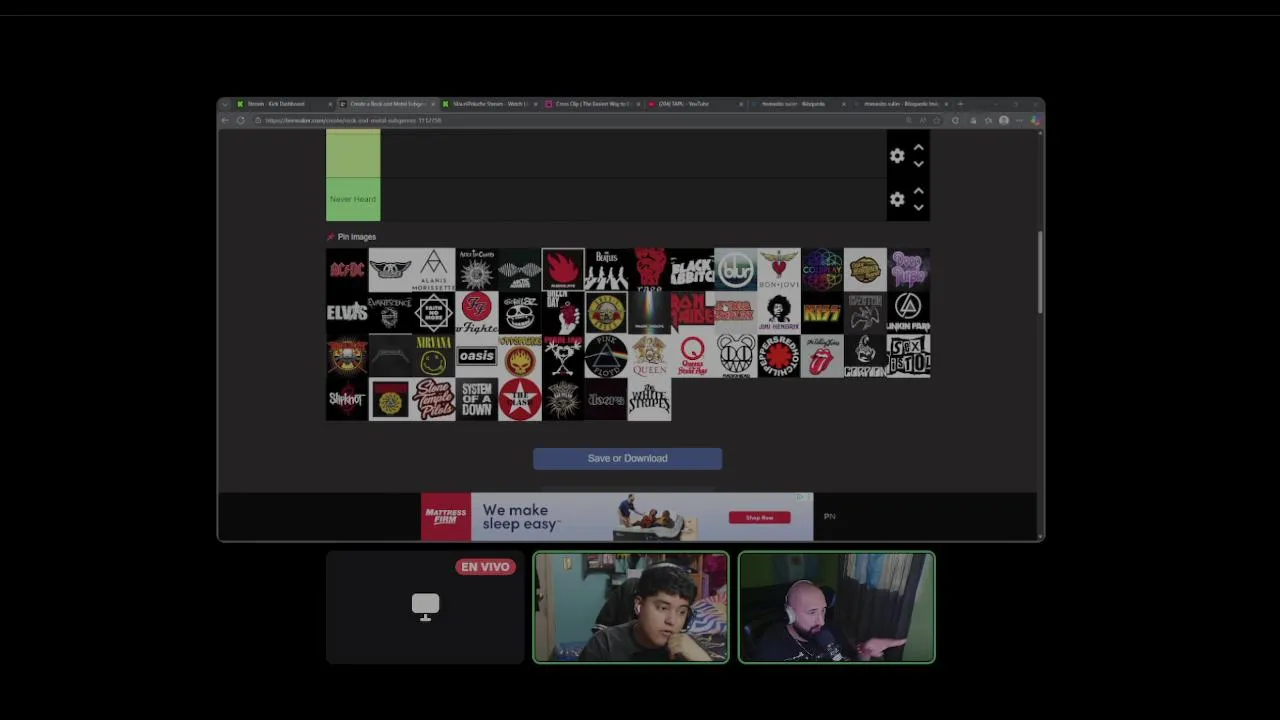The image size is (1280, 720).
Task: Select the Metallica logo
Action: pyautogui.click(x=390, y=356)
